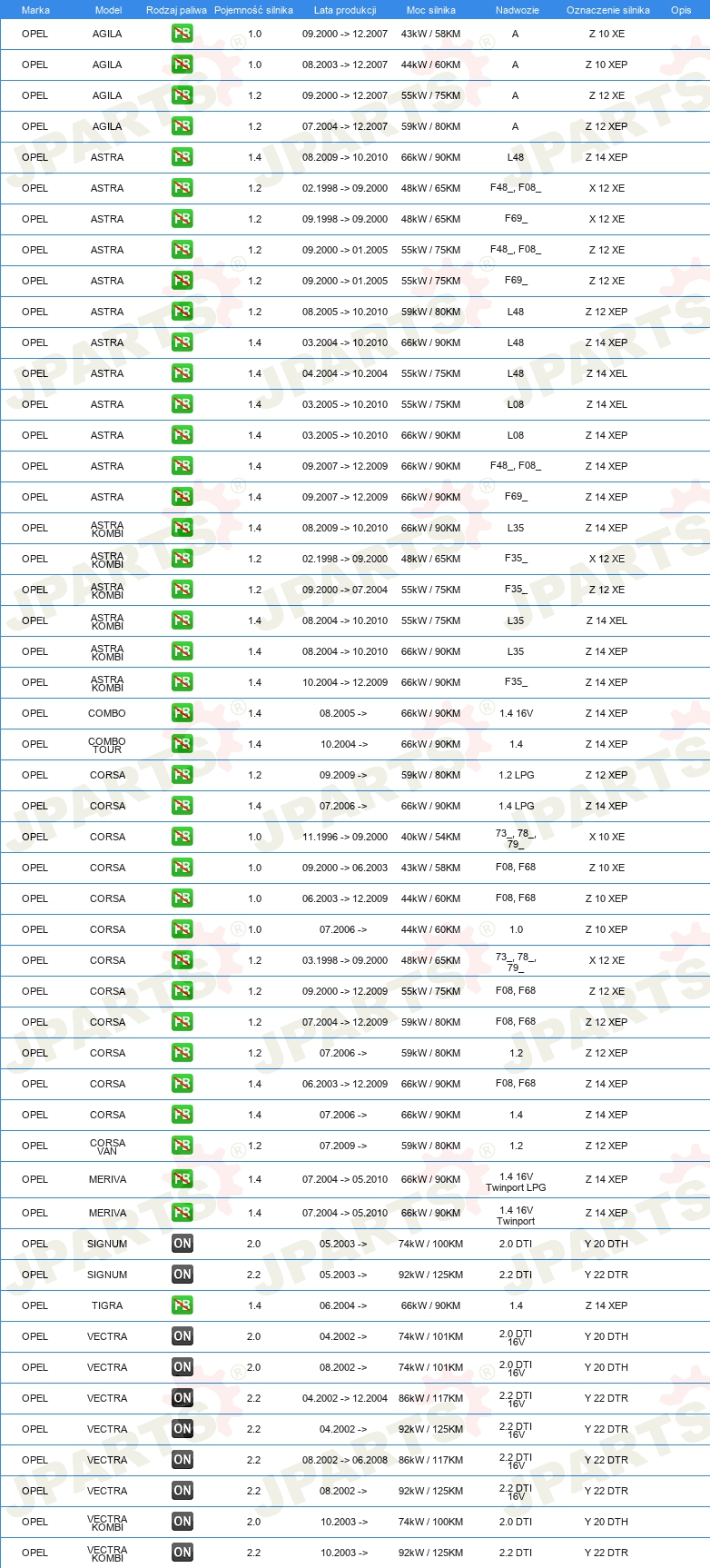Image resolution: width=710 pixels, height=1568 pixels.
Task: Click the petrol icon for AGILA Z 10 XEP
Action: 182,65
